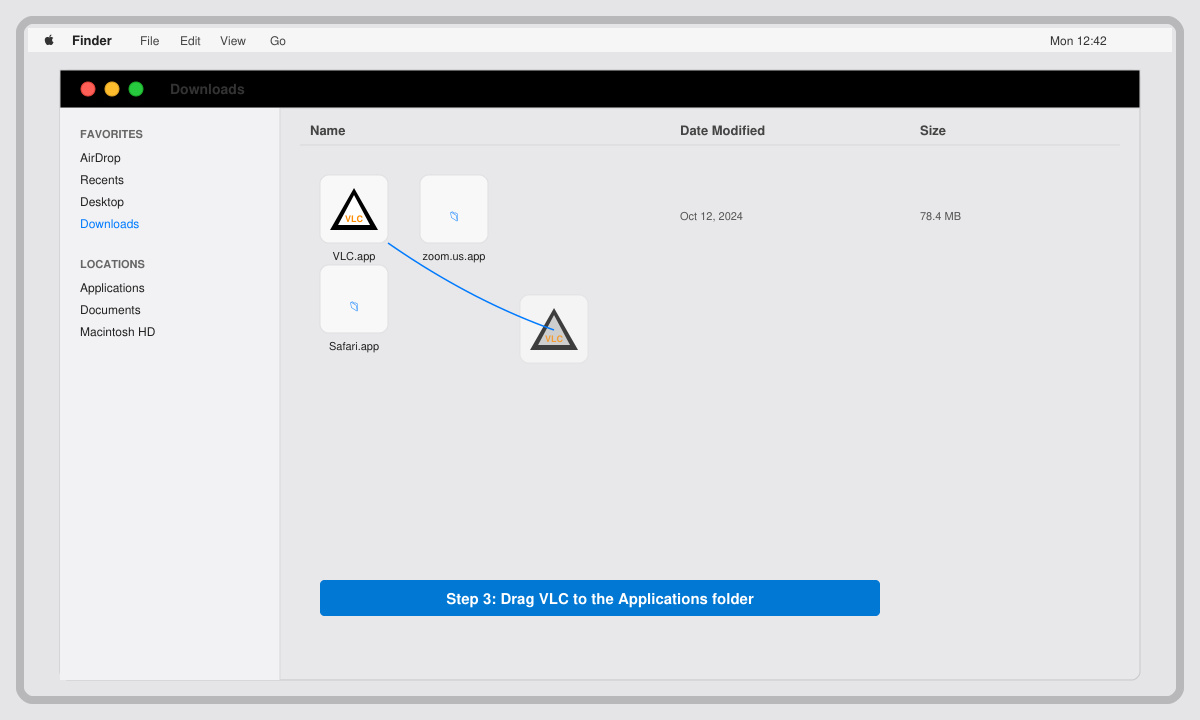Open Recents in the sidebar
Screen dimensions: 1200x720
[102, 180]
